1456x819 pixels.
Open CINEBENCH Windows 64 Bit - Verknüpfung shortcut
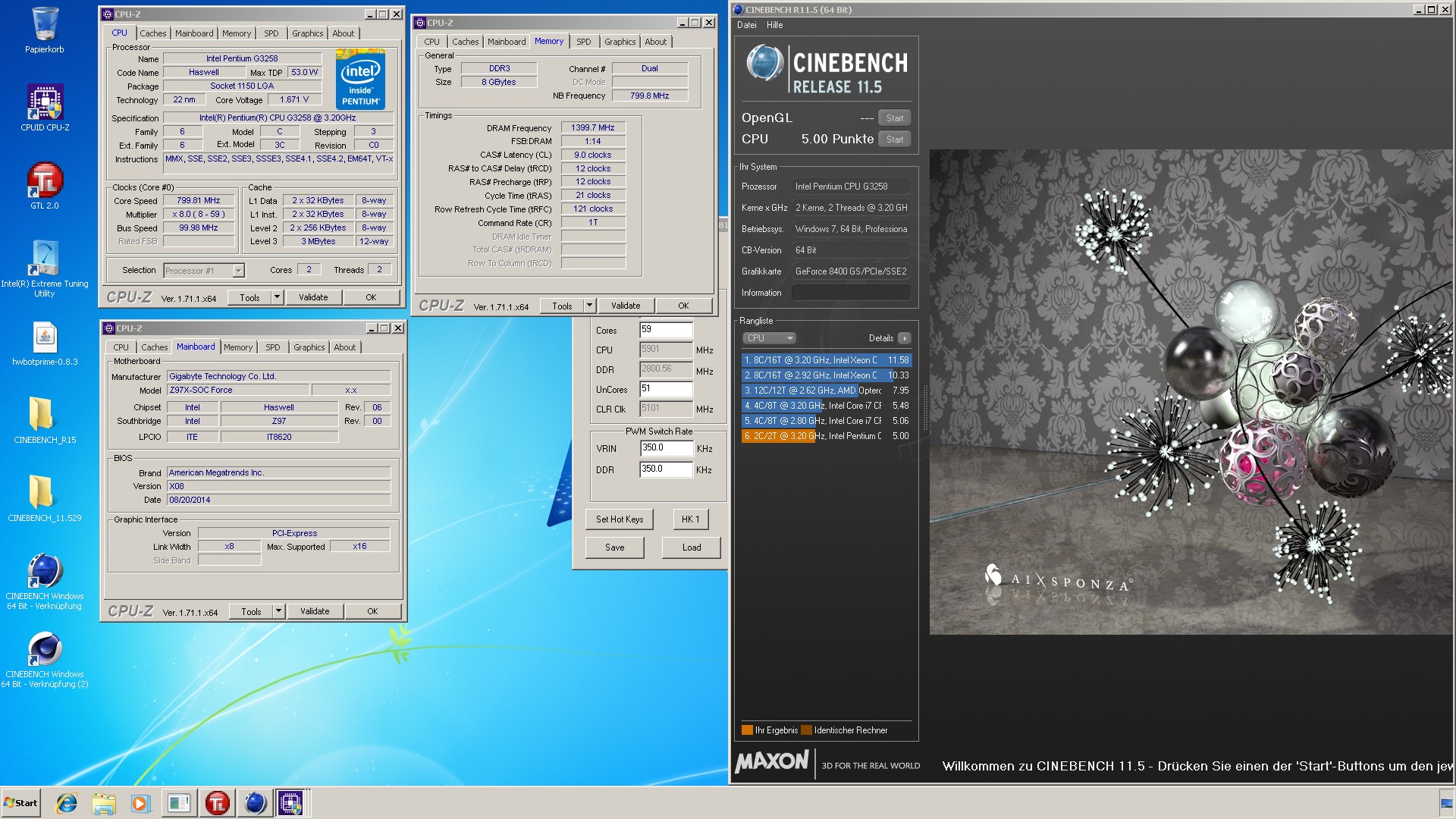pyautogui.click(x=45, y=582)
